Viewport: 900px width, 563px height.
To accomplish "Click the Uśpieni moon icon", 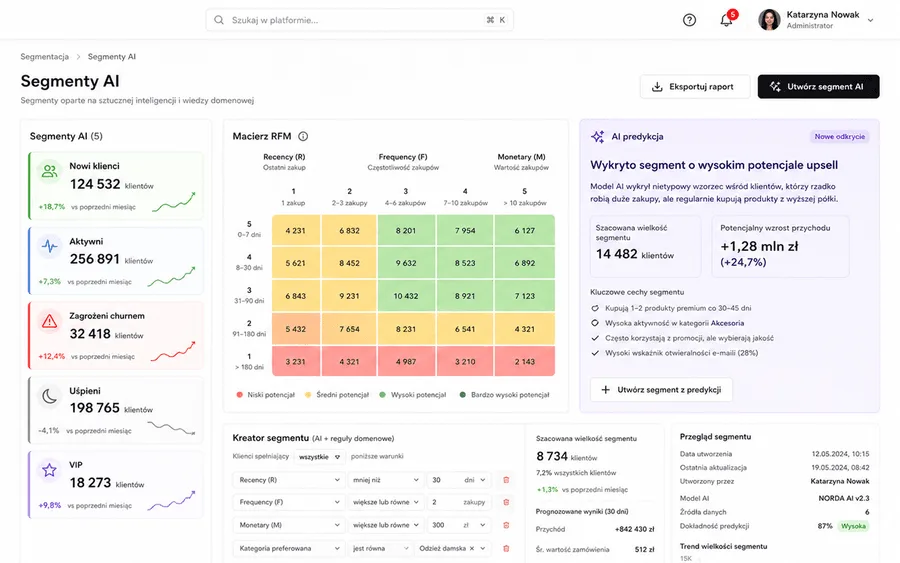I will pyautogui.click(x=49, y=395).
